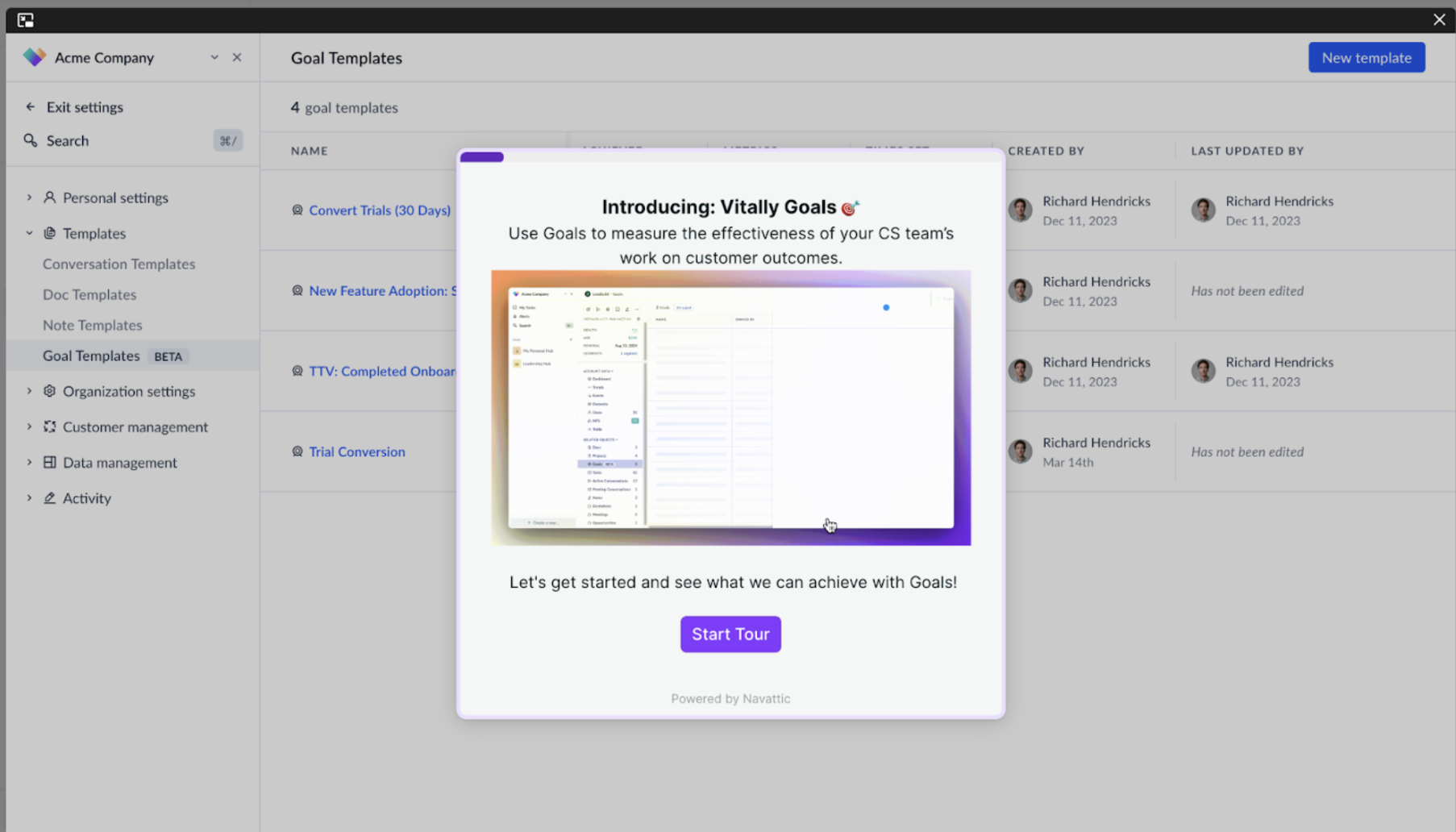Viewport: 1456px width, 832px height.
Task: Click the Templates document icon
Action: (x=49, y=233)
